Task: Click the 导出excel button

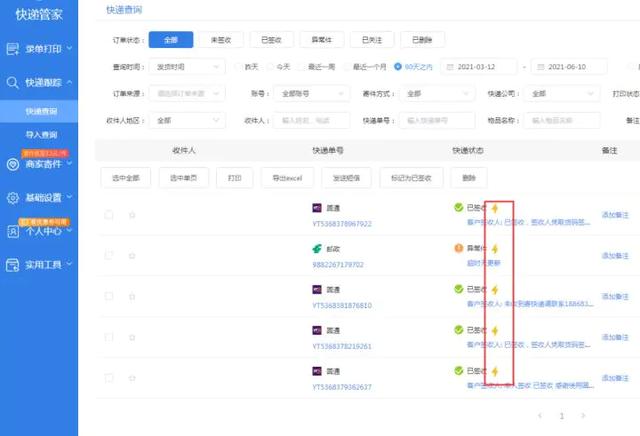Action: coord(287,178)
